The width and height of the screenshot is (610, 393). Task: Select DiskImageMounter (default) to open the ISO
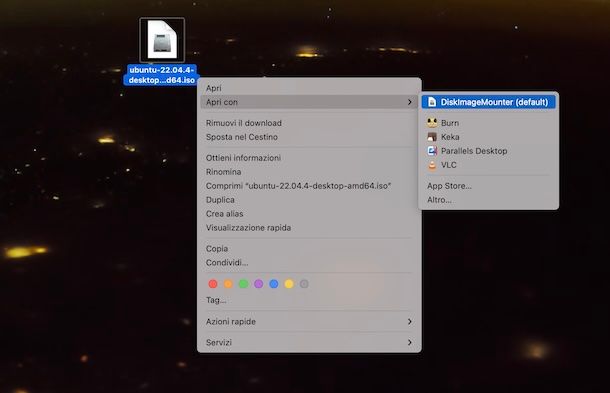pos(489,102)
